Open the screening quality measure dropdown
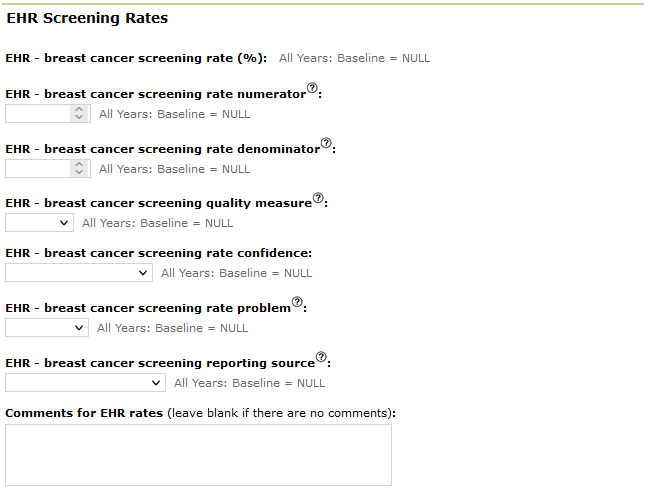The height and width of the screenshot is (491, 645). click(39, 223)
